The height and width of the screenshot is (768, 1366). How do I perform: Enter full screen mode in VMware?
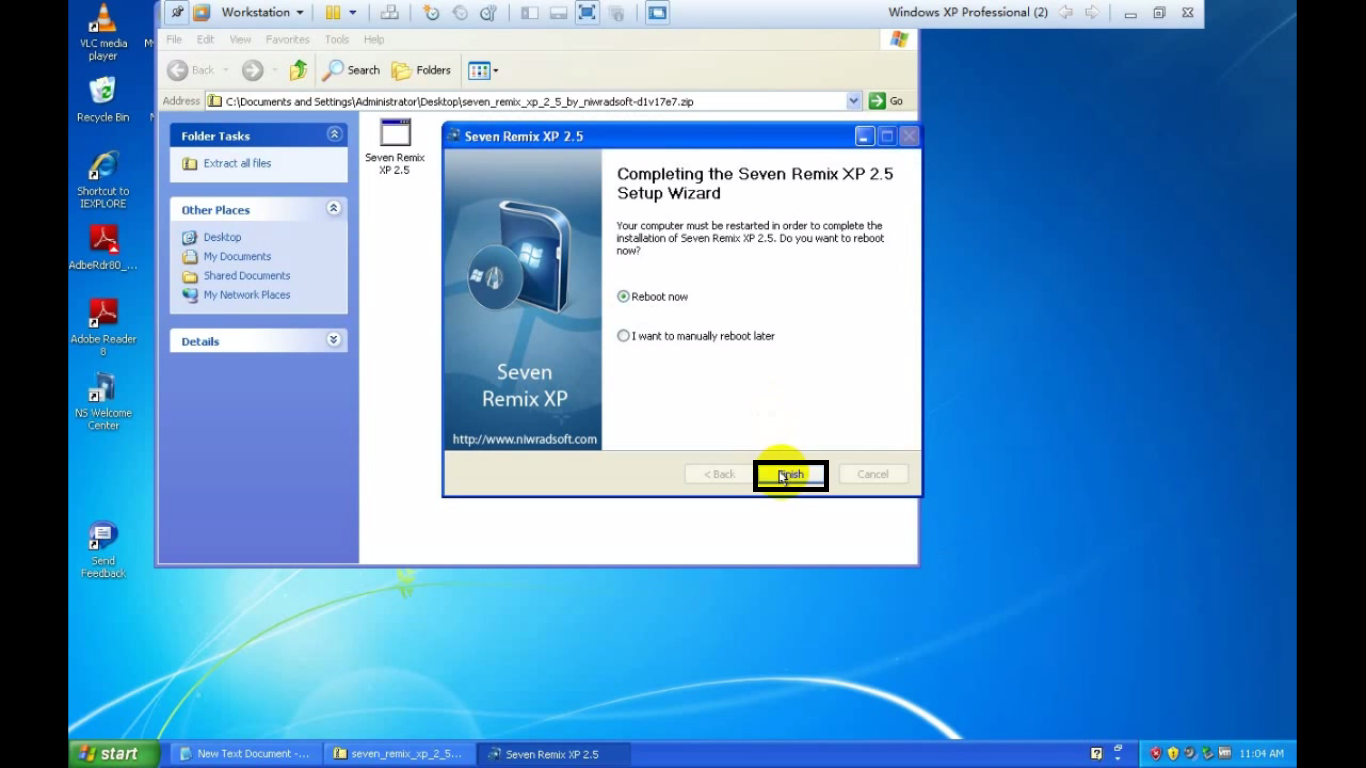(x=586, y=12)
